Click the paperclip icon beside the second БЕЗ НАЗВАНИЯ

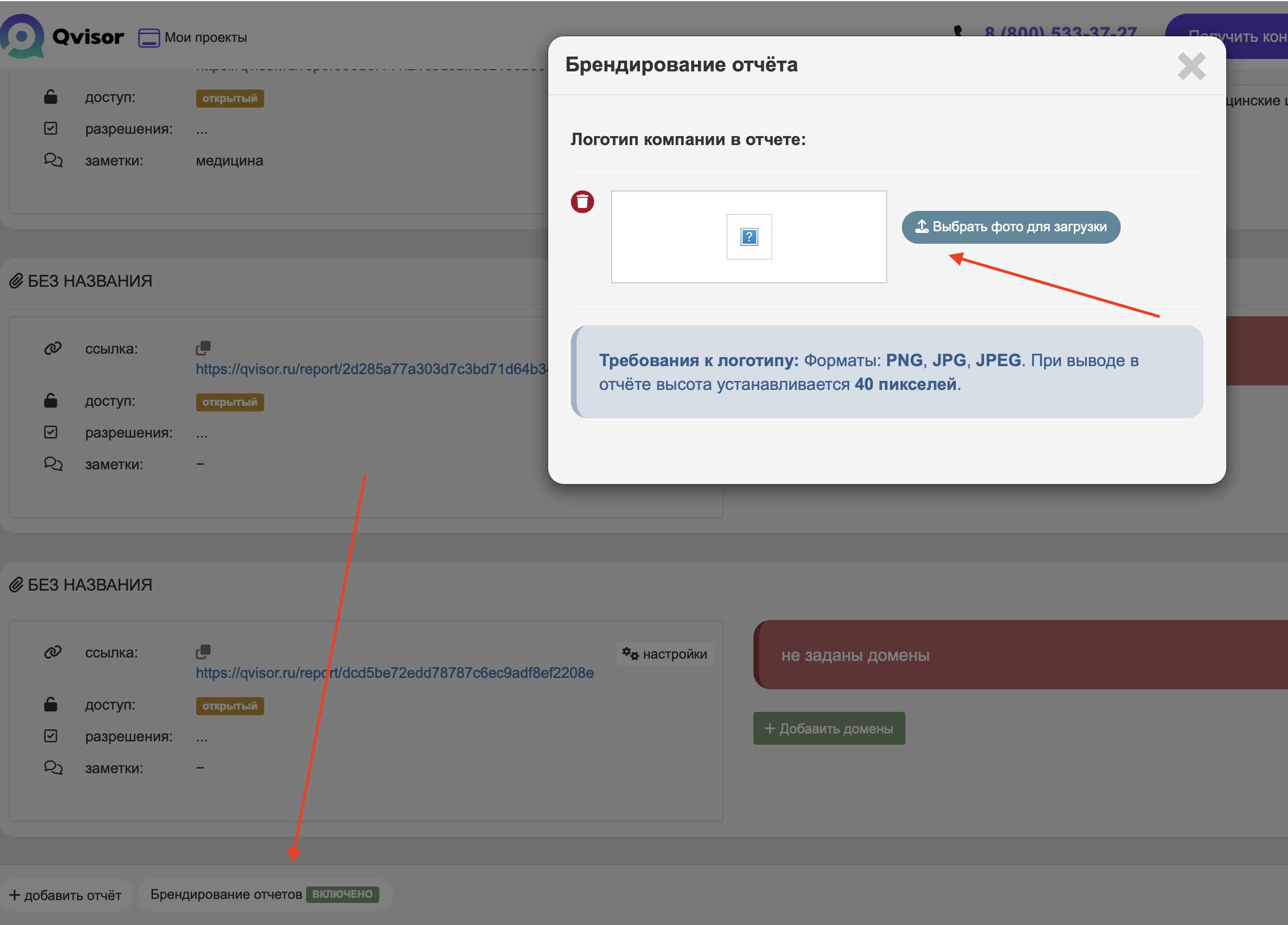[x=16, y=584]
